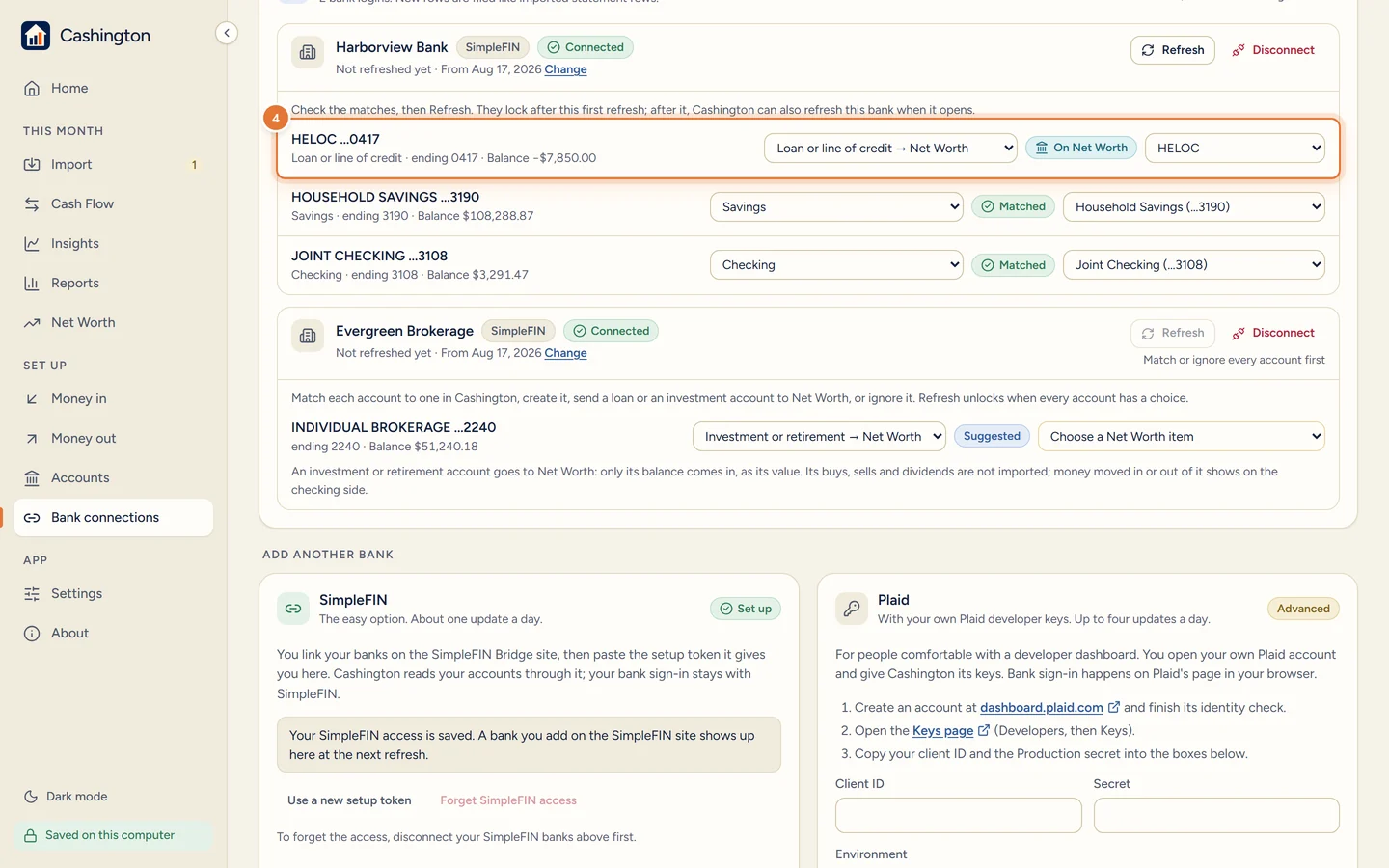Click the Cash Flow arrows icon

[32, 204]
